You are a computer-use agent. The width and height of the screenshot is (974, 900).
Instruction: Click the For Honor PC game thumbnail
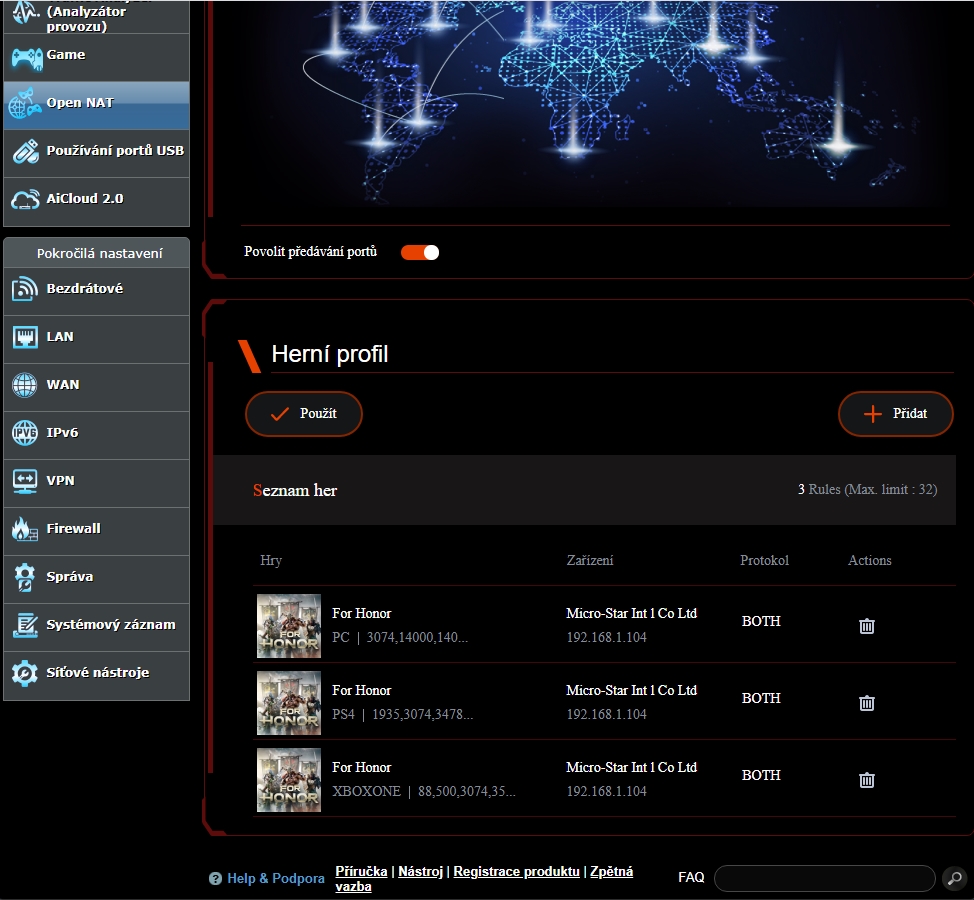pyautogui.click(x=289, y=626)
